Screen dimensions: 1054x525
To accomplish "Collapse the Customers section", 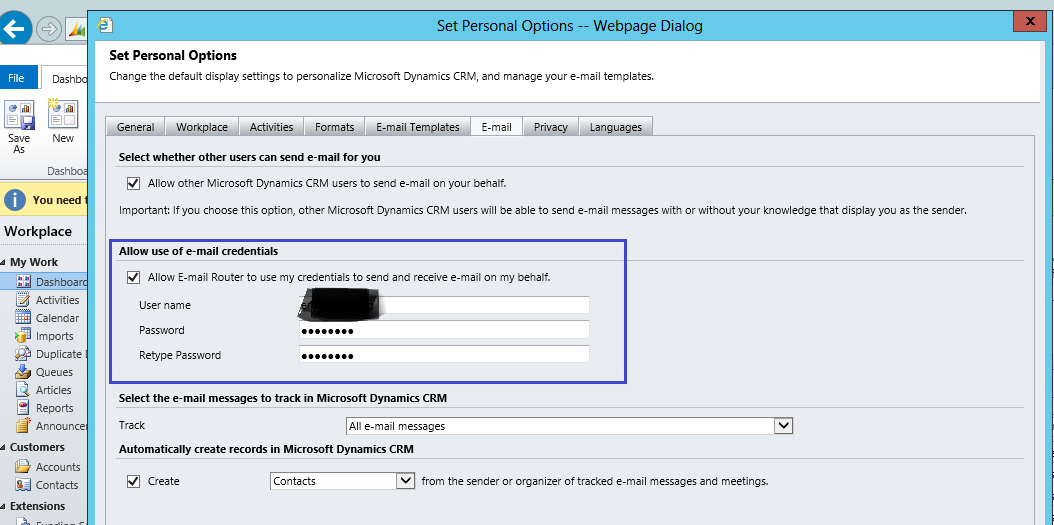I will [3, 448].
